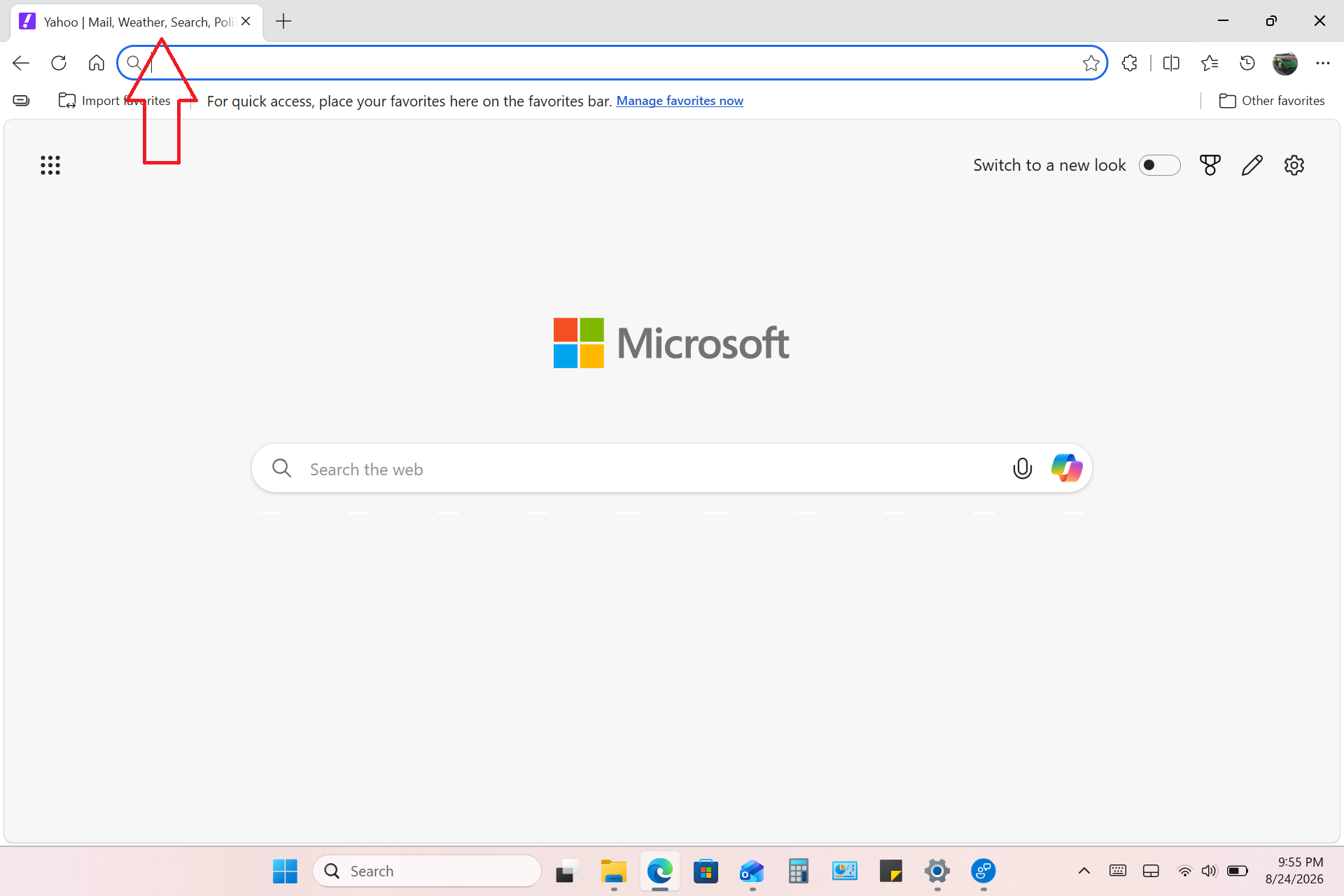Open the Home page button
Viewport: 1344px width, 896px height.
(97, 63)
